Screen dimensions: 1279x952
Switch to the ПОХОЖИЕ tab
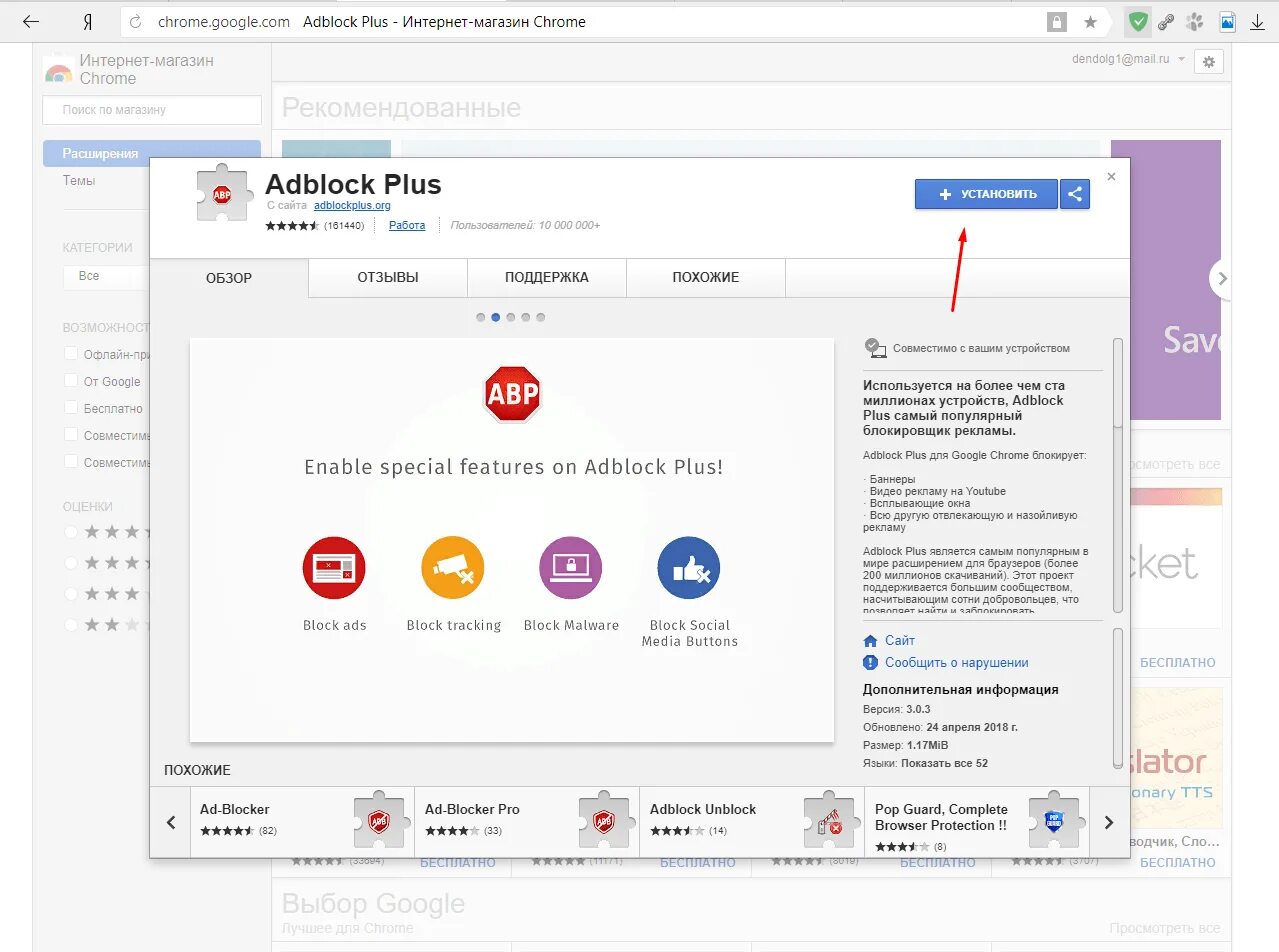[x=706, y=278]
